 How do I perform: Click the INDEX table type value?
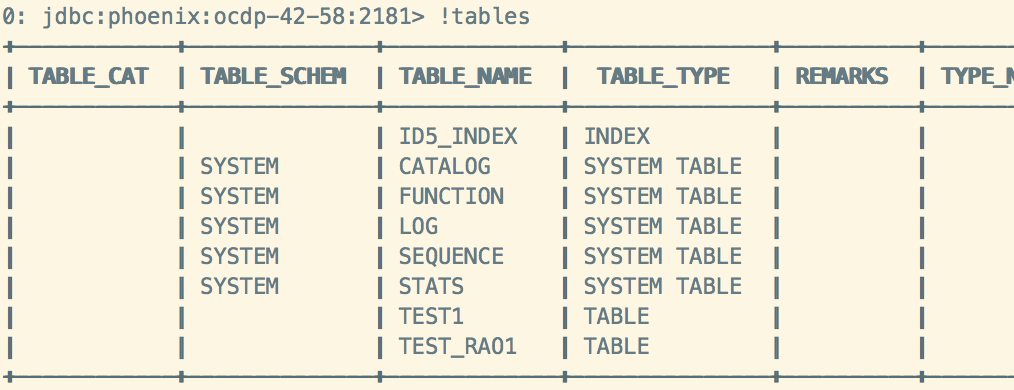pos(617,136)
